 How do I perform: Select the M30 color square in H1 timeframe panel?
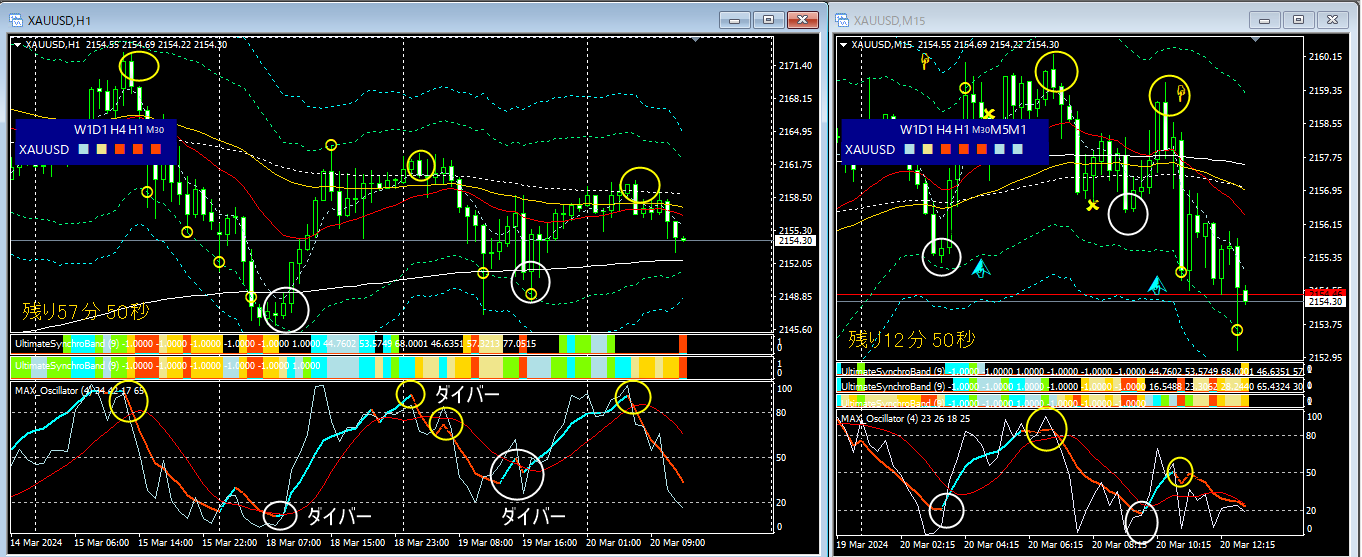pos(155,149)
